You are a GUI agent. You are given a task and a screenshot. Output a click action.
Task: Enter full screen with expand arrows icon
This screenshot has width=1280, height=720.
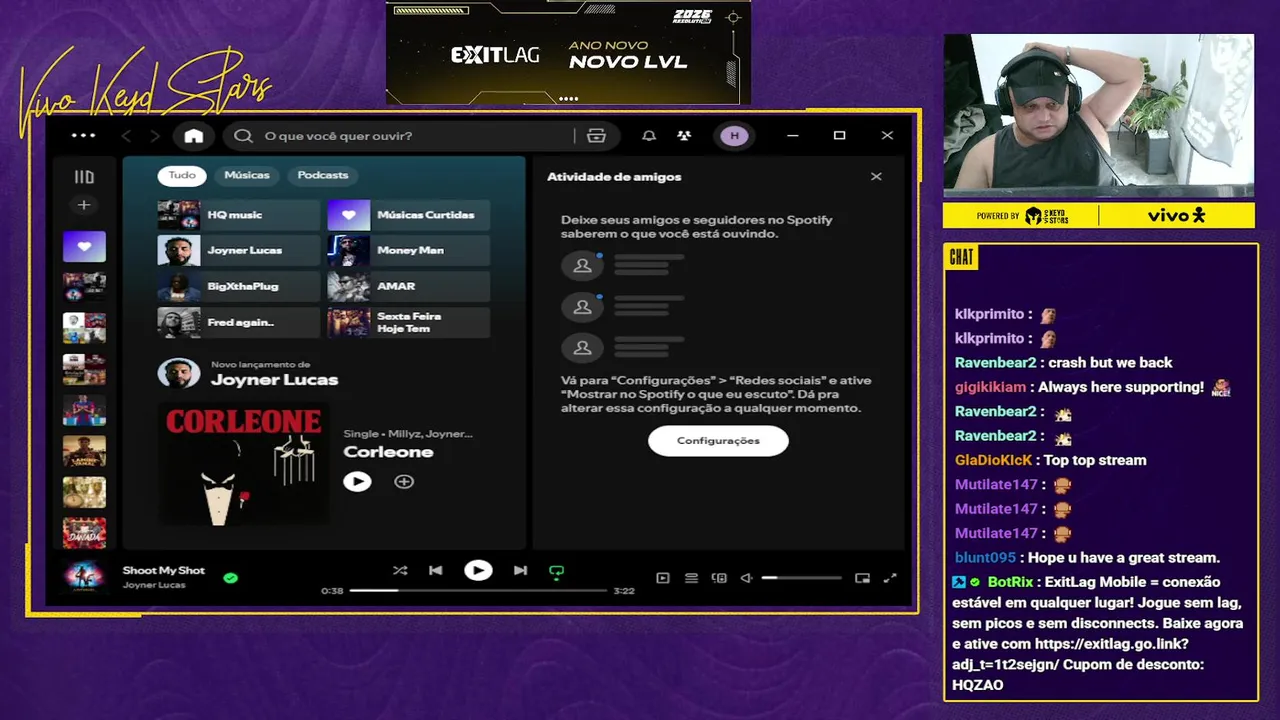tap(890, 578)
